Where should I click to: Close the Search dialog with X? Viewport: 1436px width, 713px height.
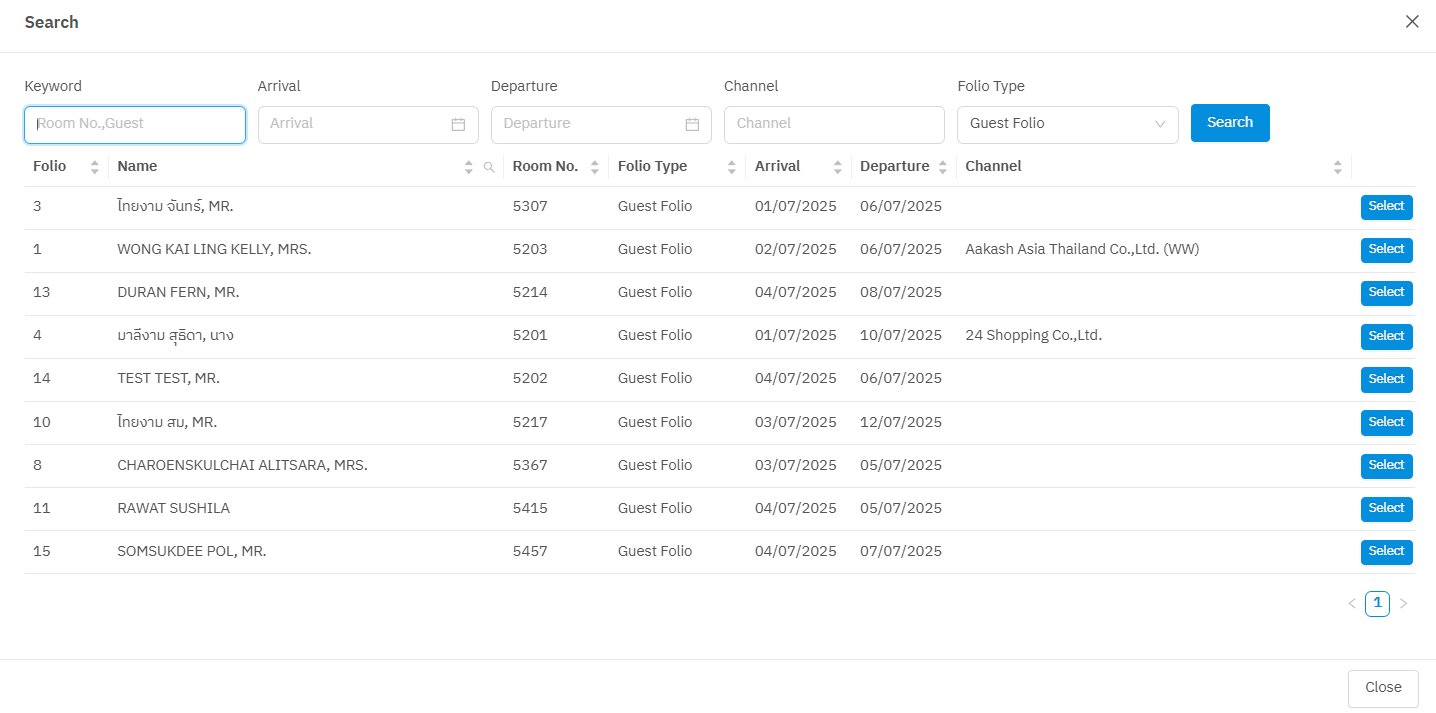(1412, 22)
